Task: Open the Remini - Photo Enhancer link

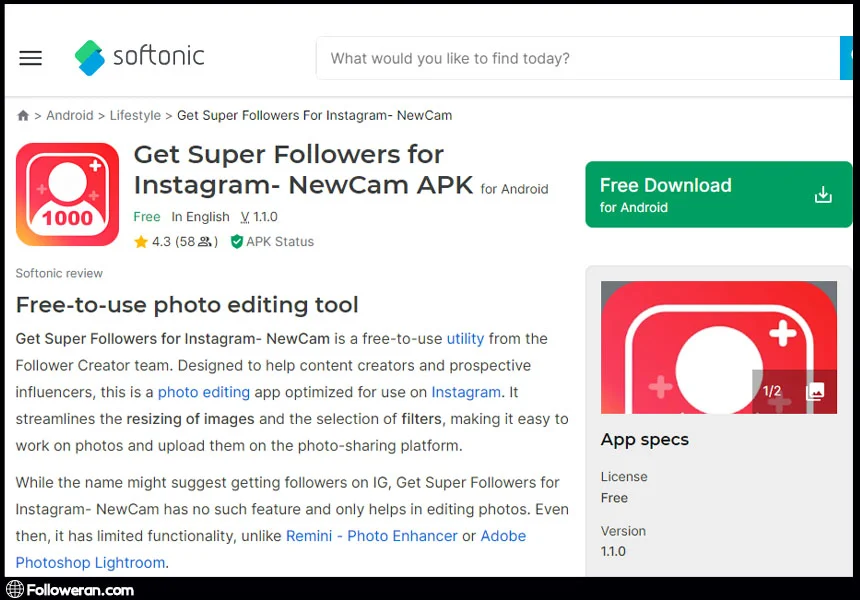Action: 372,536
